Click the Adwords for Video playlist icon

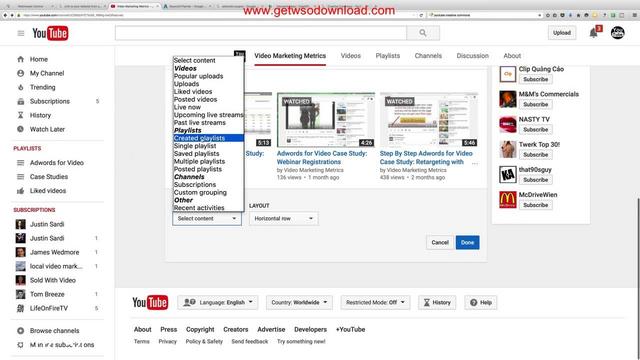(x=20, y=162)
